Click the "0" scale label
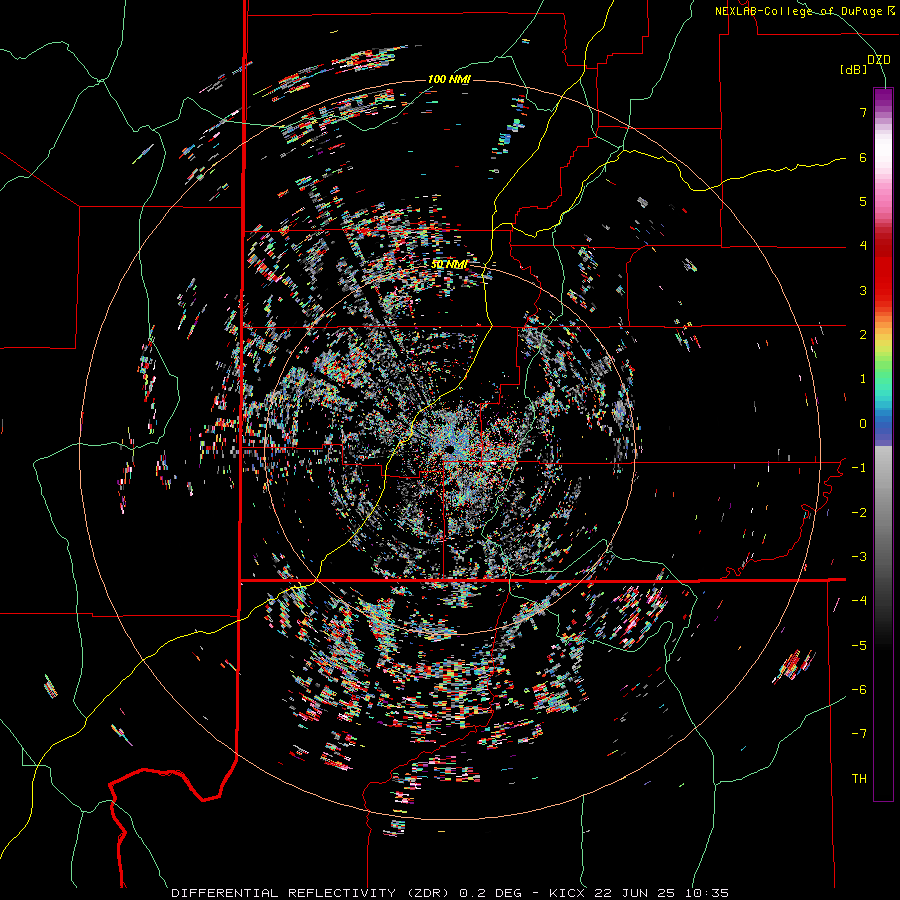Viewport: 900px width, 900px height. coord(863,424)
